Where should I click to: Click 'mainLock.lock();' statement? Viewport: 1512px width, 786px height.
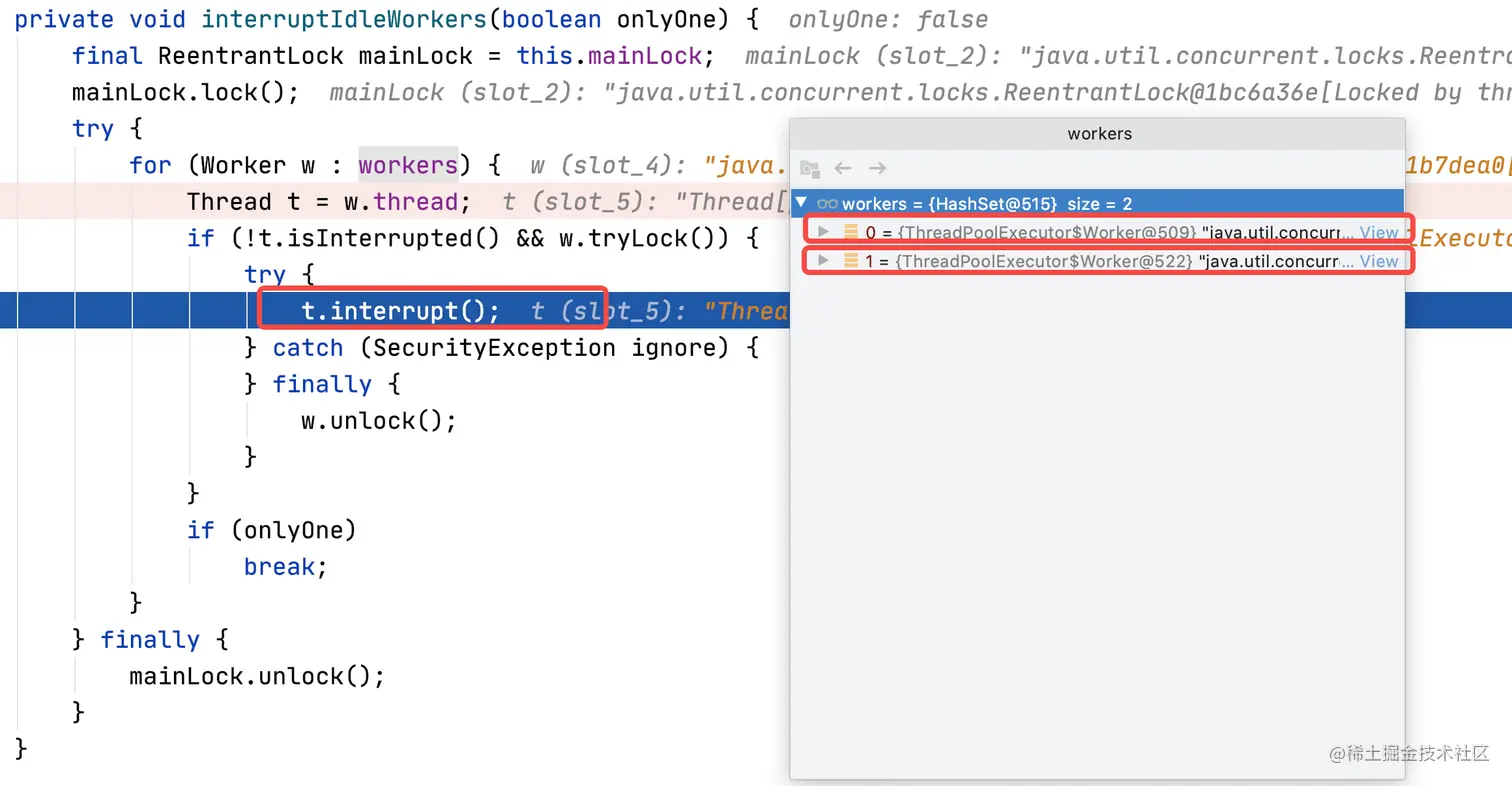pyautogui.click(x=185, y=93)
